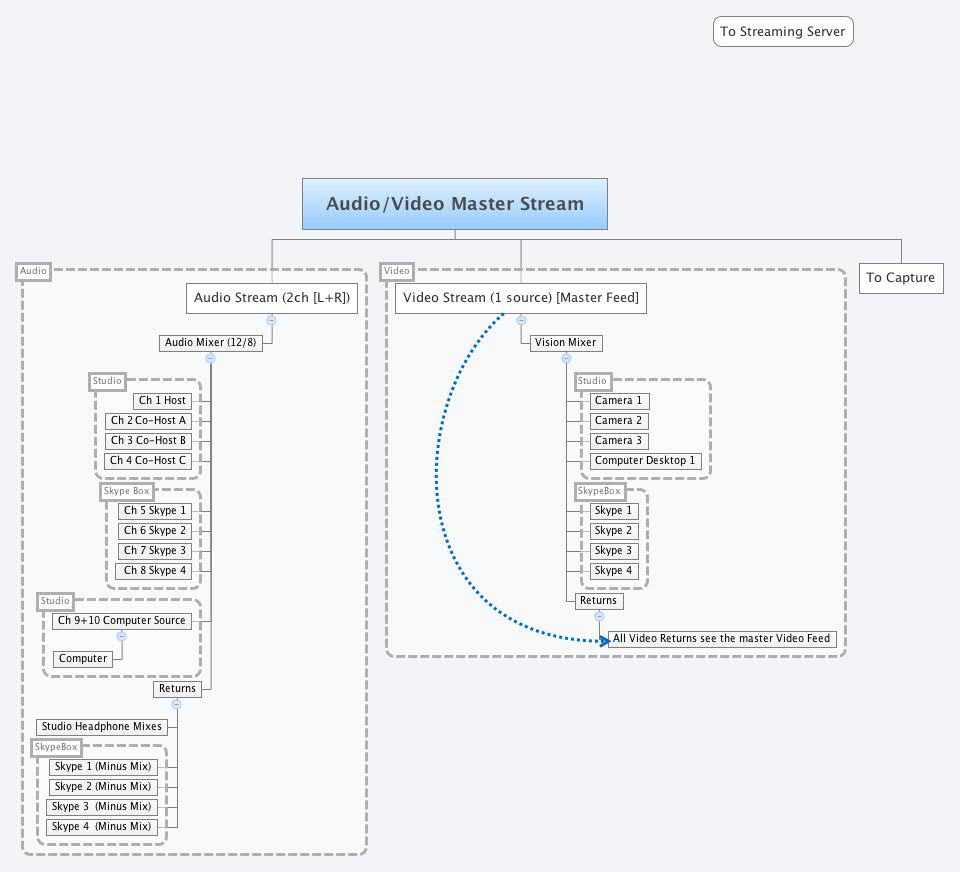Viewport: 960px width, 872px height.
Task: Collapse toggle under video Returns node
Action: [x=599, y=617]
